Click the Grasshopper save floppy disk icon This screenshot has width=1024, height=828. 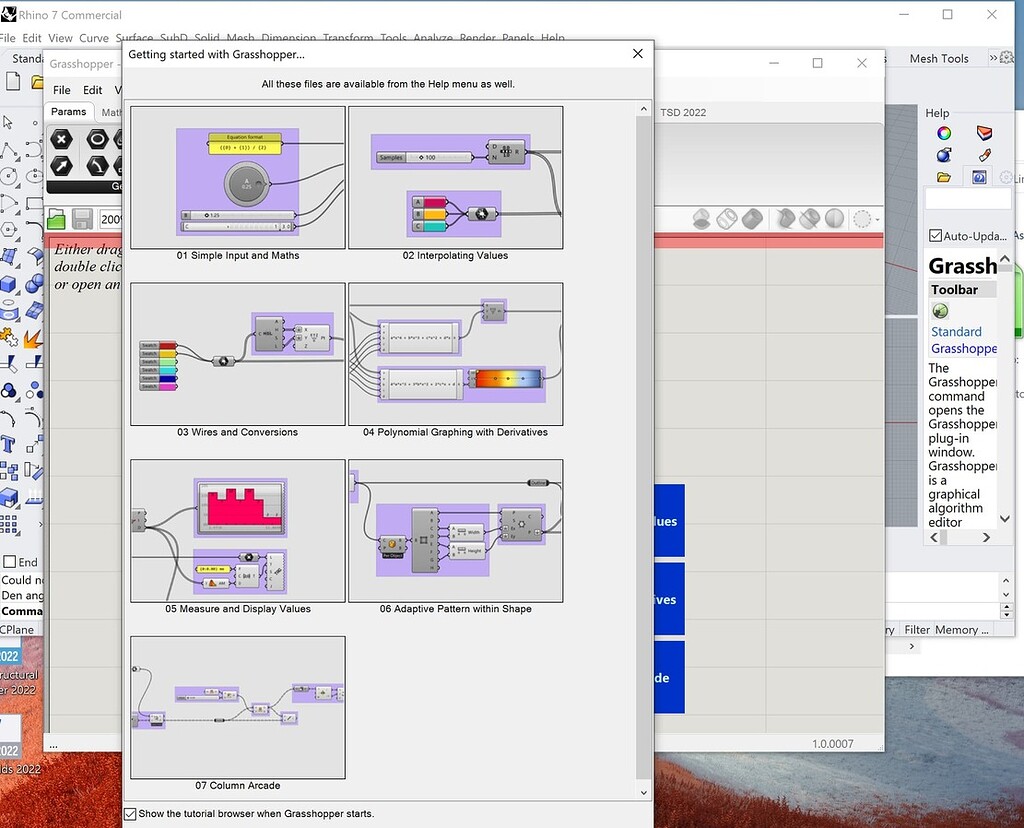(83, 218)
